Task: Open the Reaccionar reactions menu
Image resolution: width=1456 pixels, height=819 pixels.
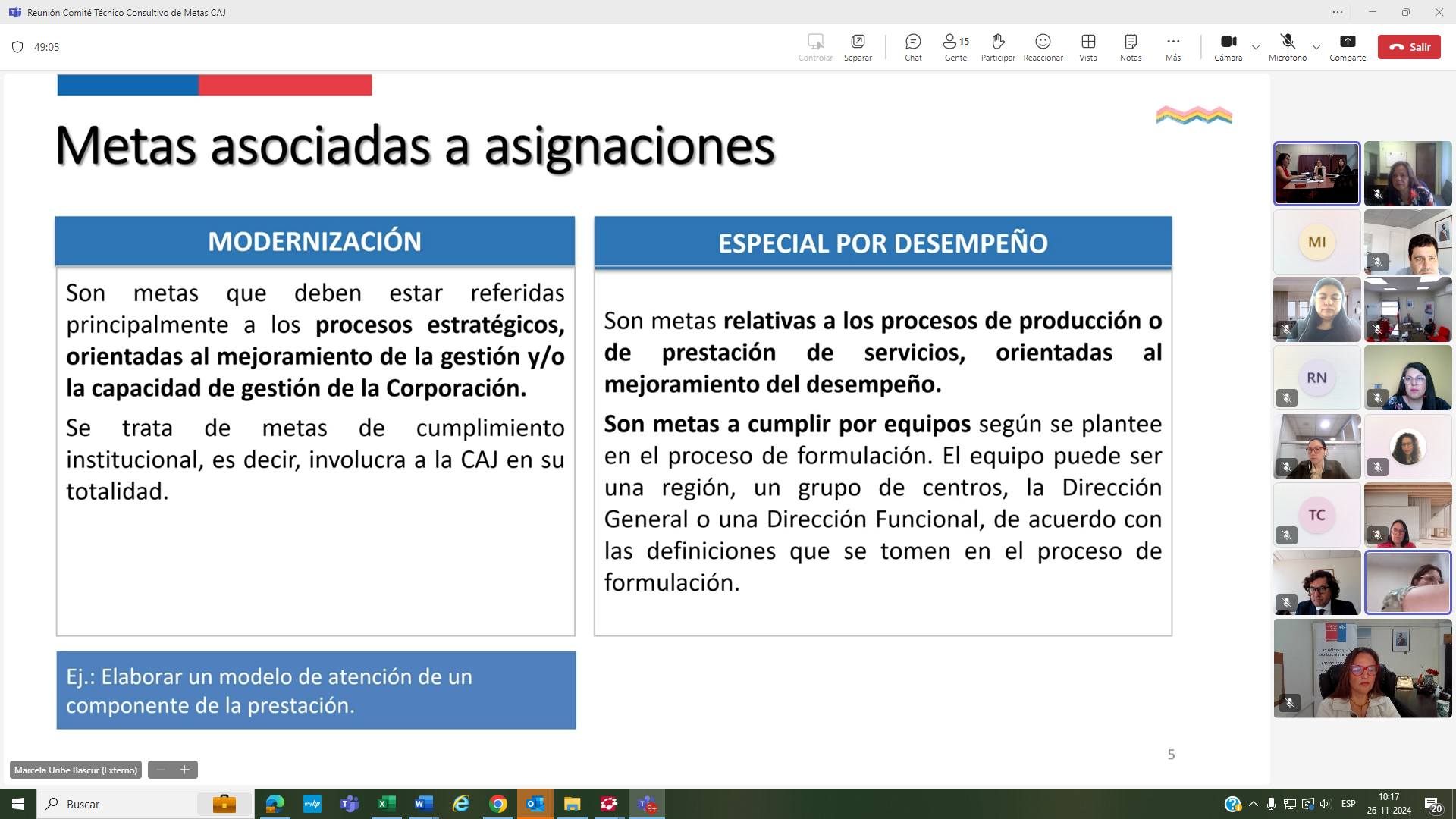Action: pos(1043,47)
